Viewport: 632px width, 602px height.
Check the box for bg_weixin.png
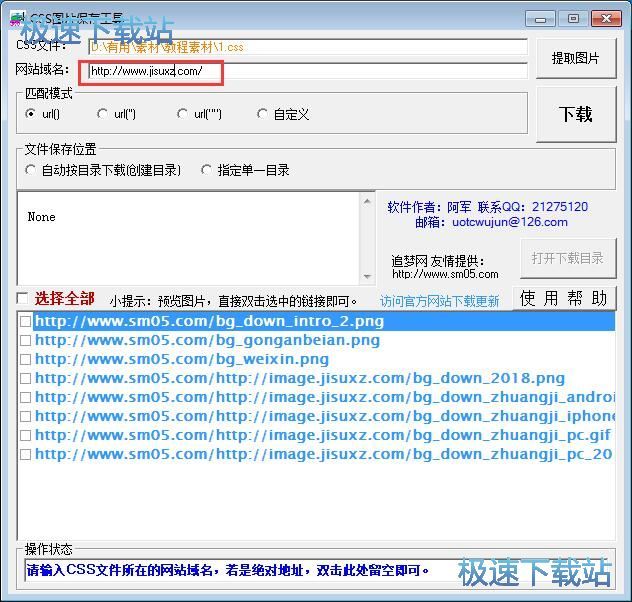pyautogui.click(x=25, y=359)
